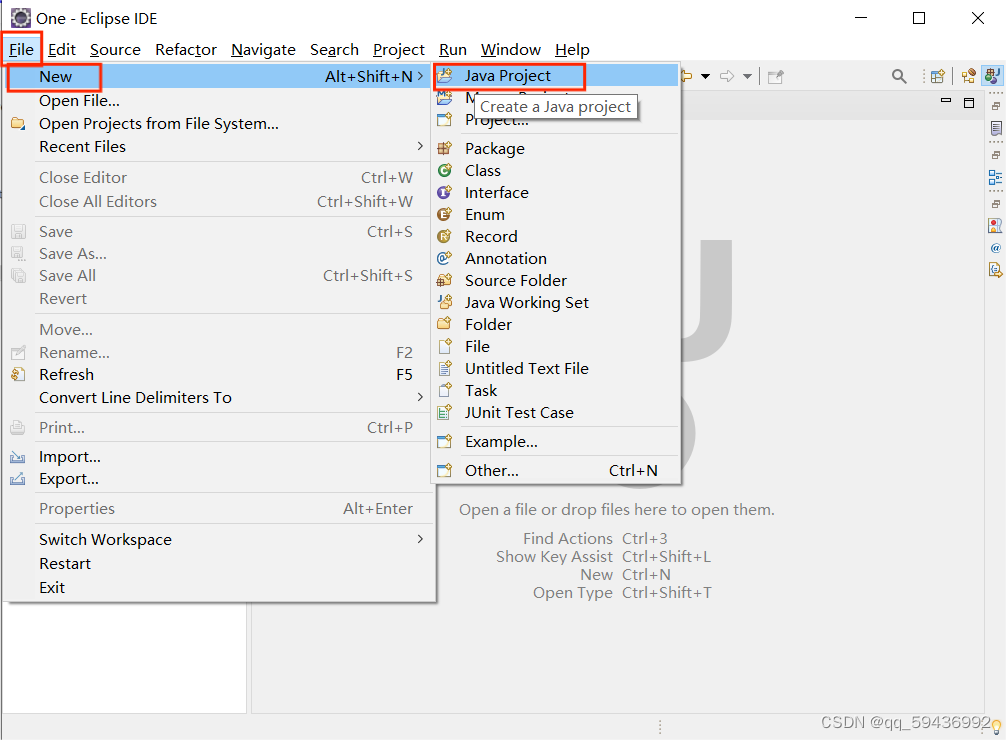This screenshot has height=740, width=1006.
Task: Maximize the editor area
Action: [x=969, y=103]
